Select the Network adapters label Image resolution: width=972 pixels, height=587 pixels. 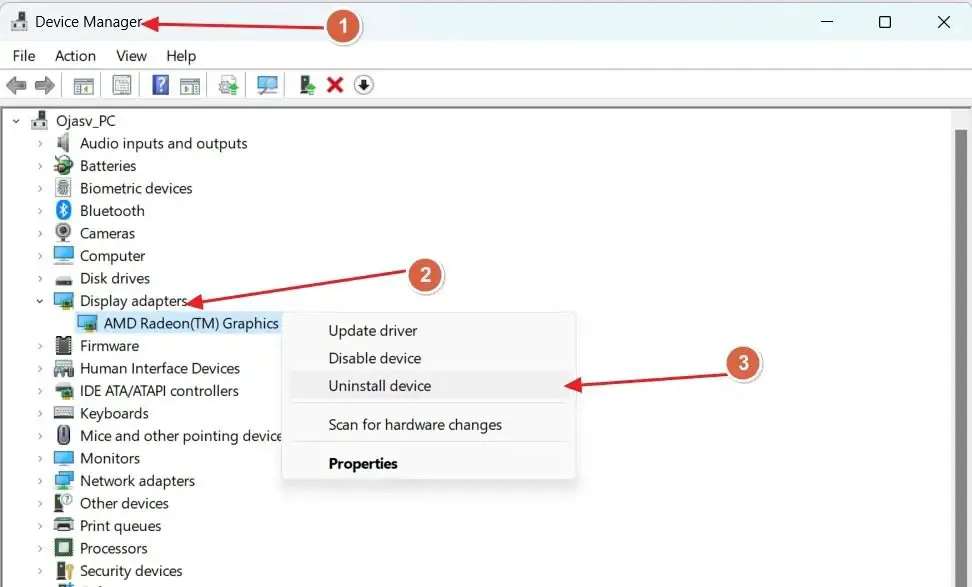137,480
